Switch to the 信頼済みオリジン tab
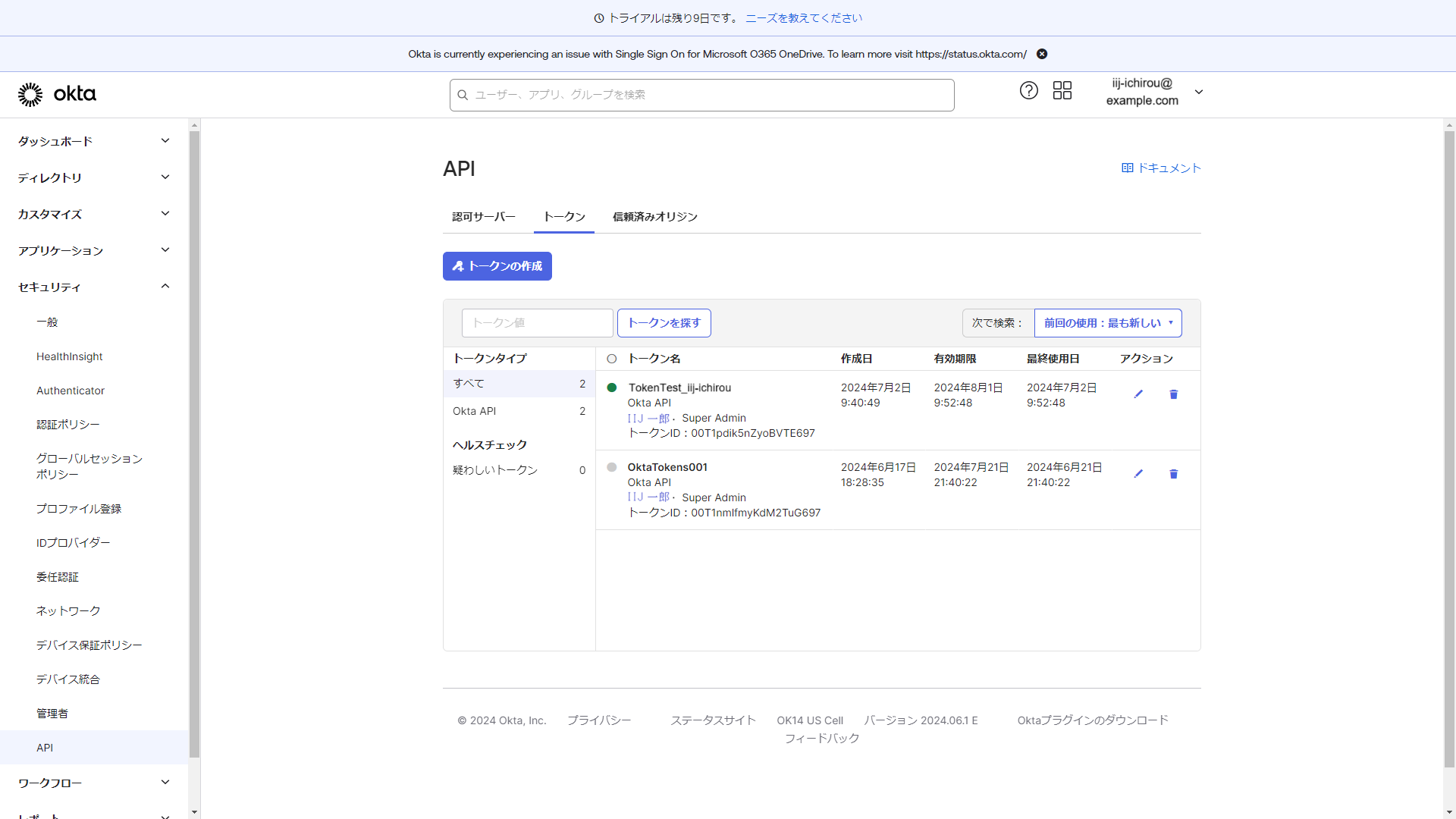Screen dimensions: 1456x819 (655, 217)
